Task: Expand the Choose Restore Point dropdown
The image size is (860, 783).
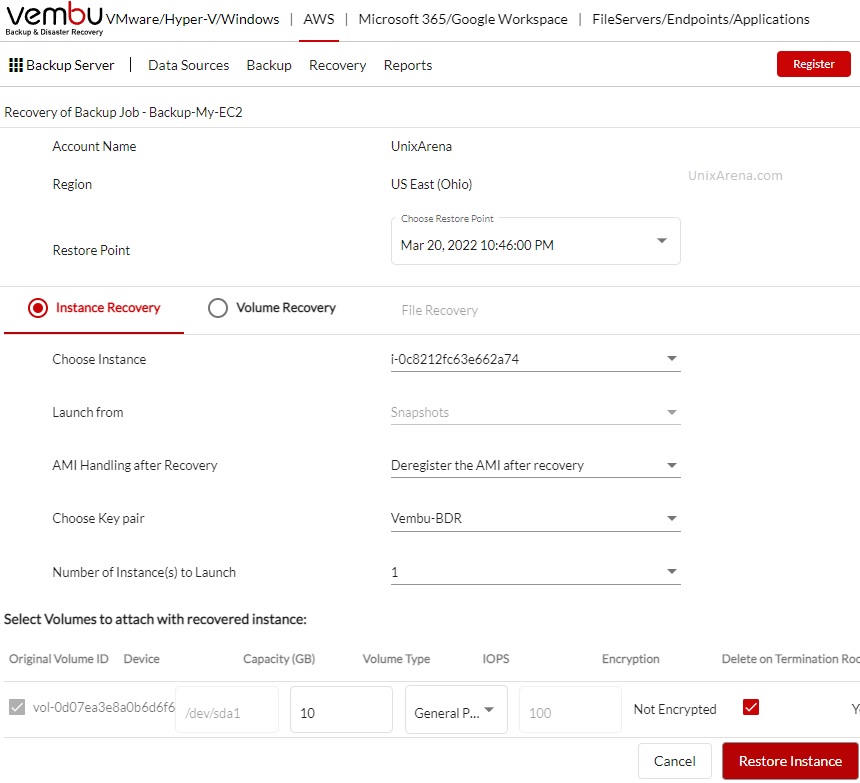Action: [x=535, y=242]
